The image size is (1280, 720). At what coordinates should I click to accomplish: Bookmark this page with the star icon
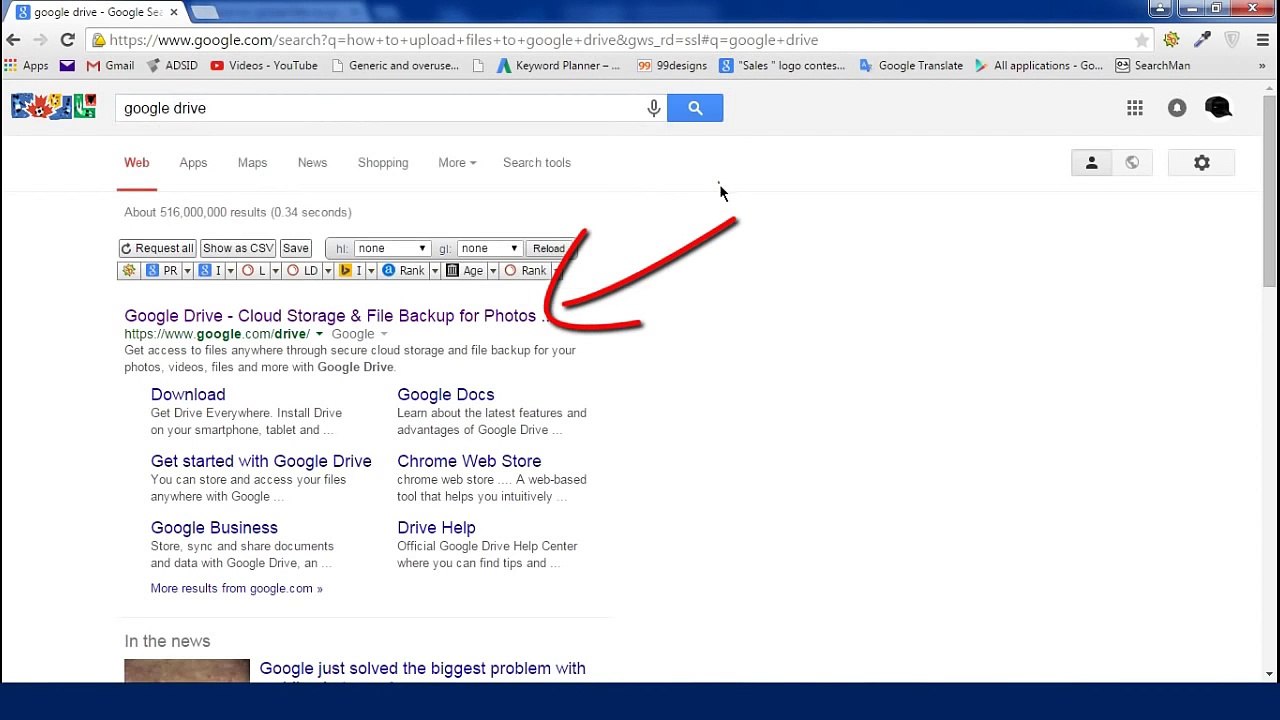tap(1141, 40)
